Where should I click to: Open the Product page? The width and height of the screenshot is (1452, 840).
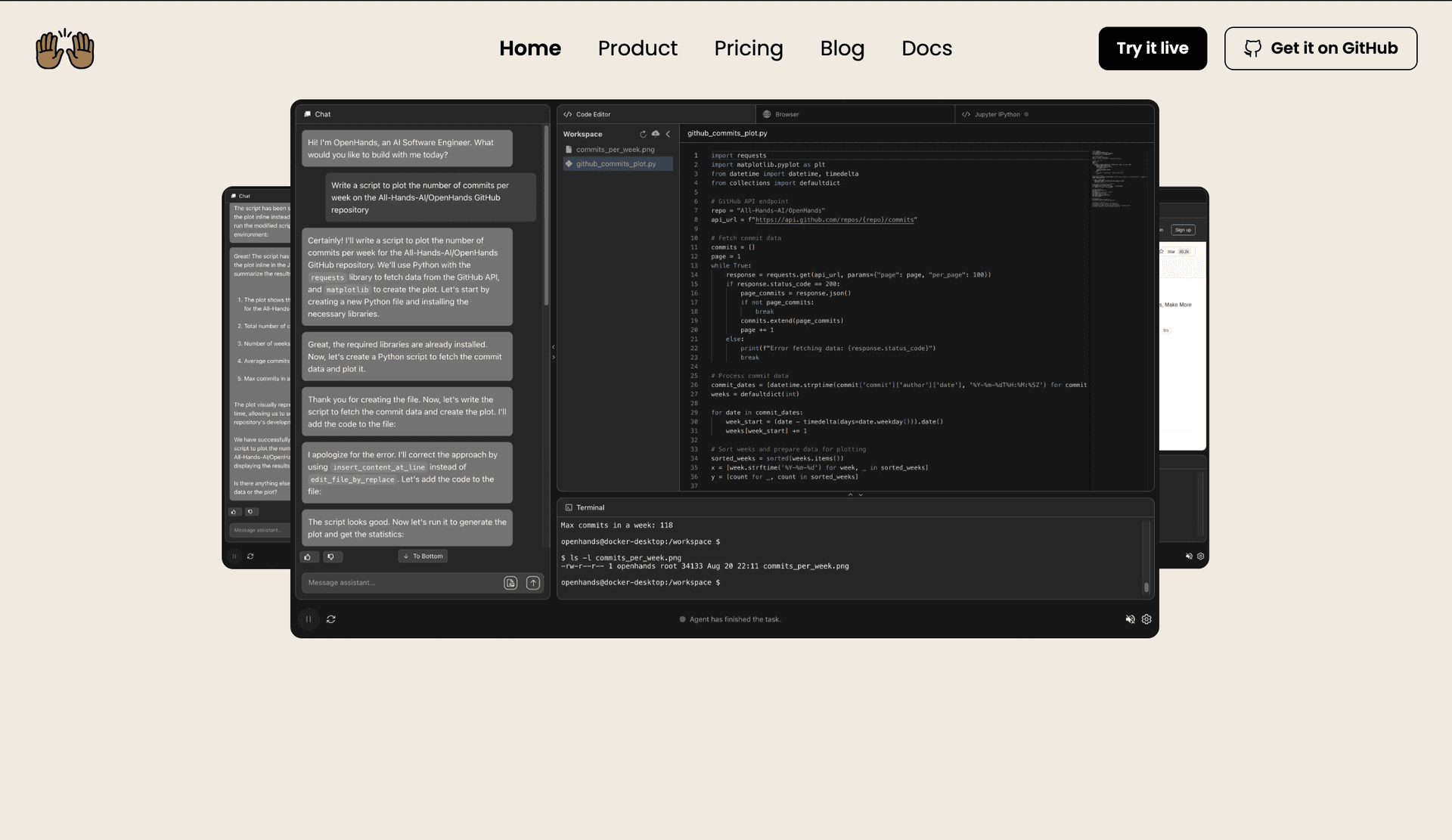[638, 48]
